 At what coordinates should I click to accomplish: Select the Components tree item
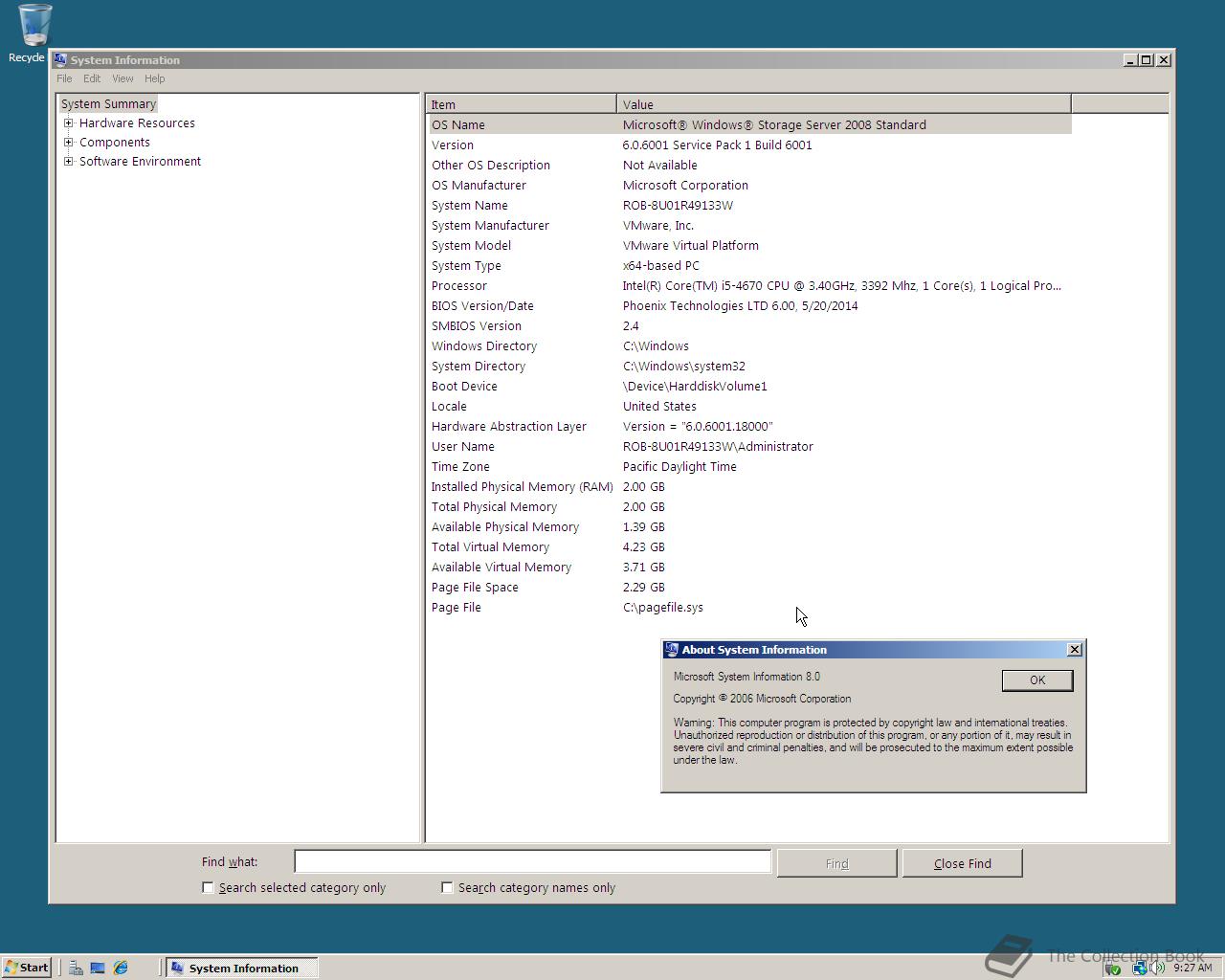[x=115, y=142]
